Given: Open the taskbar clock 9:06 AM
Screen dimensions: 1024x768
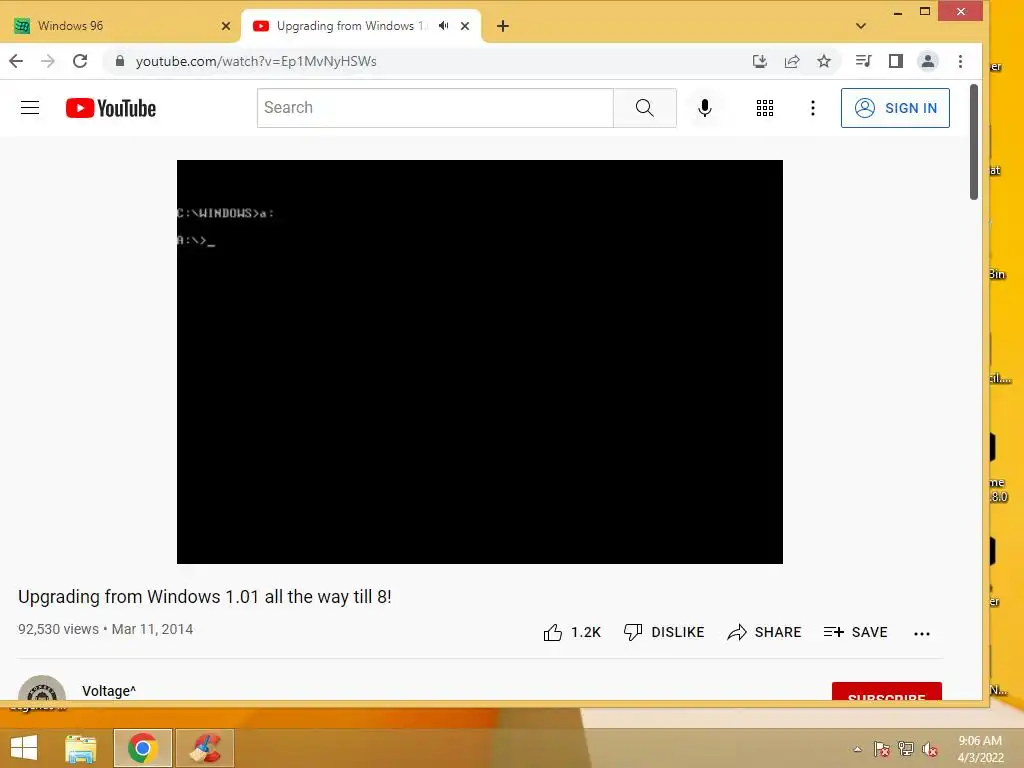Looking at the screenshot, I should tap(980, 749).
